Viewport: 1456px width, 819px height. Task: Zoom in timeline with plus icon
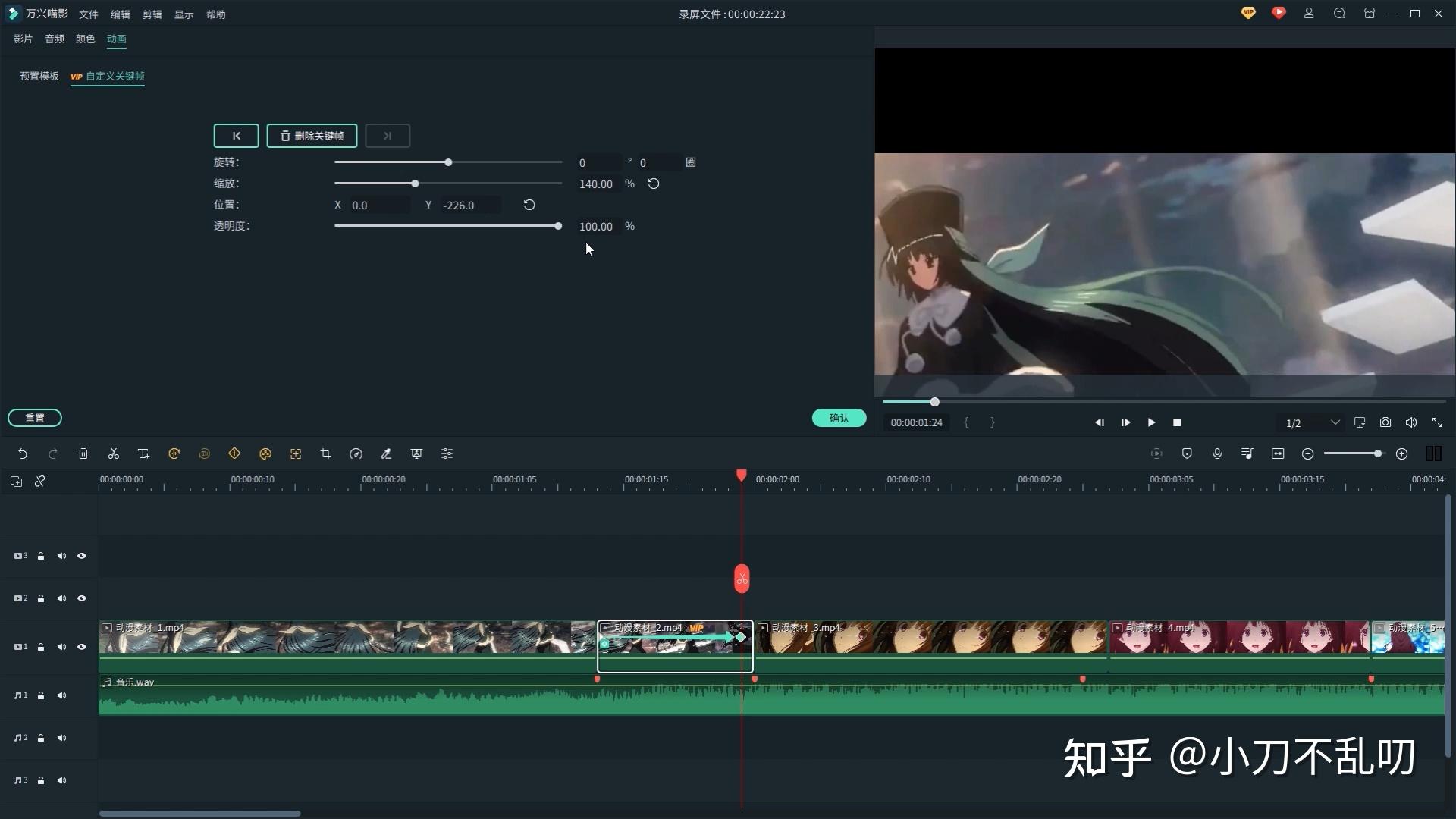point(1402,453)
